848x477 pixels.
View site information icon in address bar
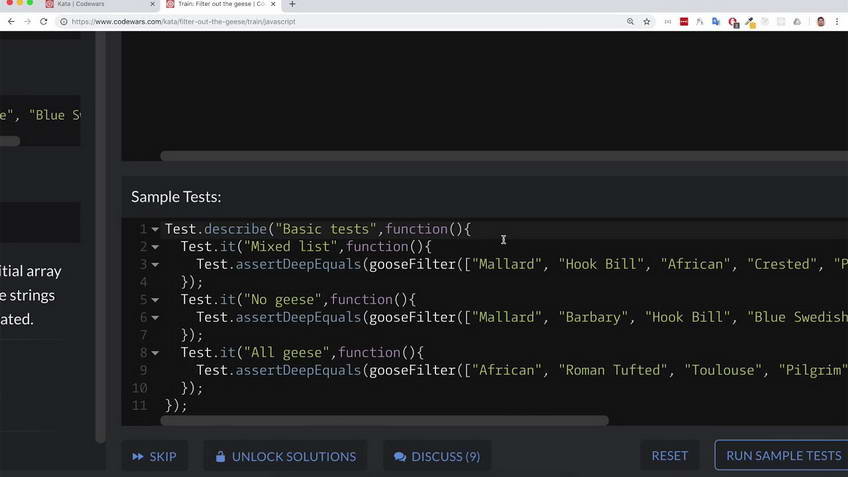click(63, 22)
